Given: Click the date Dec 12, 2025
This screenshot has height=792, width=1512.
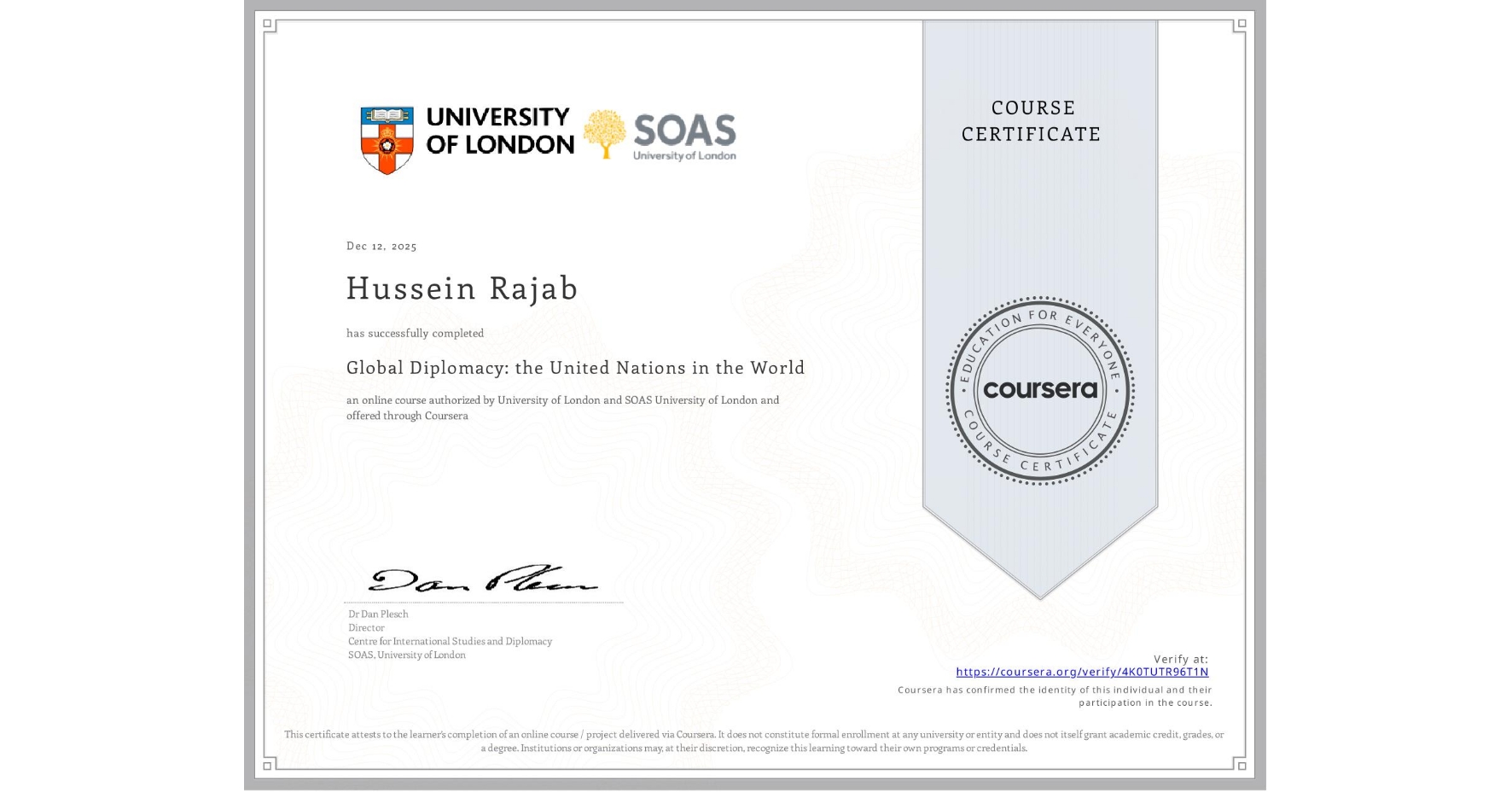Looking at the screenshot, I should pyautogui.click(x=381, y=246).
